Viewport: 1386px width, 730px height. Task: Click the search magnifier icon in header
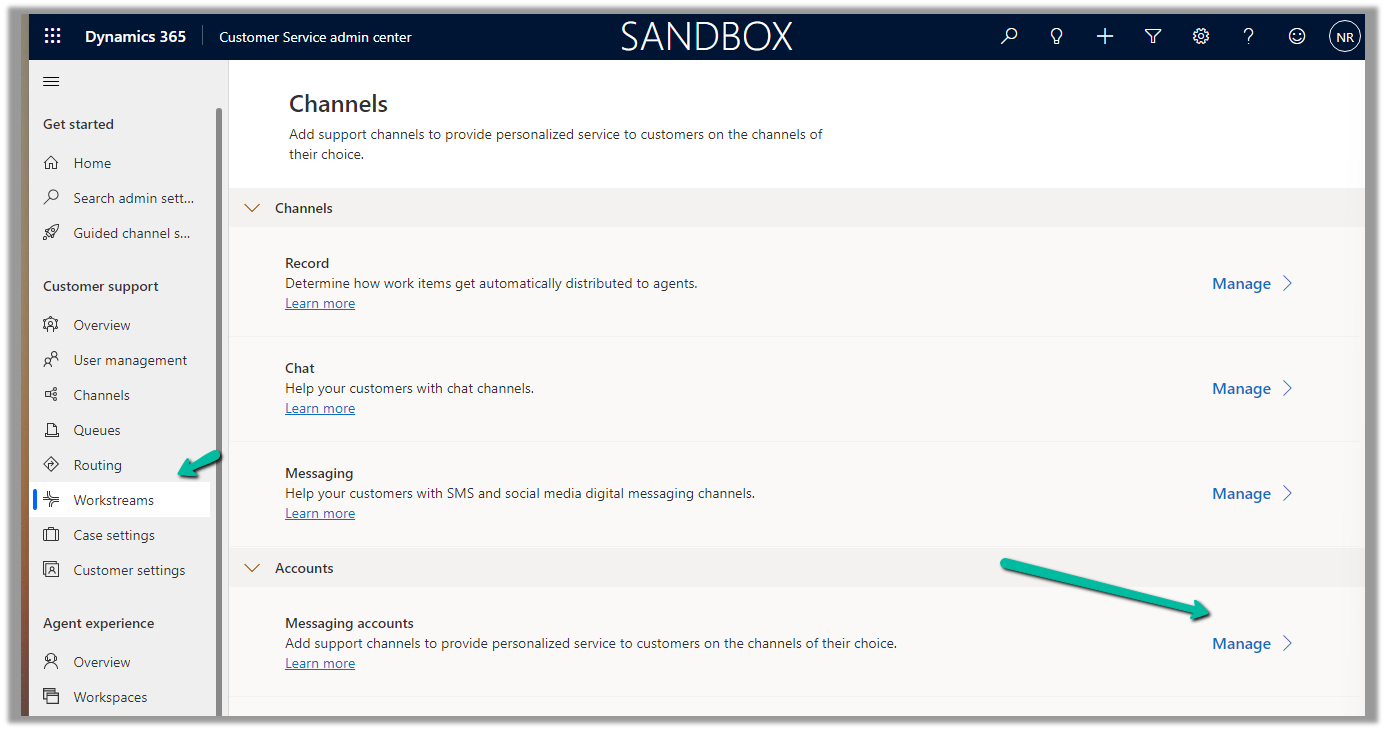[x=1009, y=36]
